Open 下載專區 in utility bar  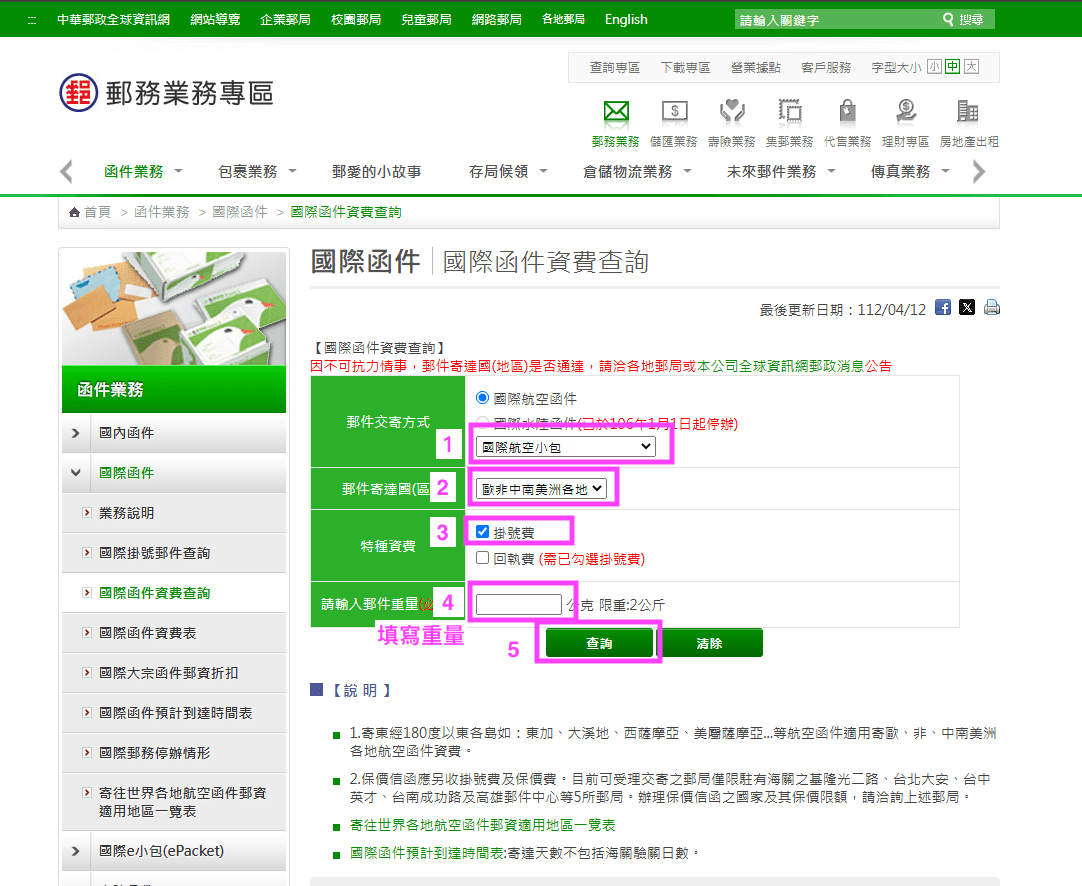click(685, 68)
